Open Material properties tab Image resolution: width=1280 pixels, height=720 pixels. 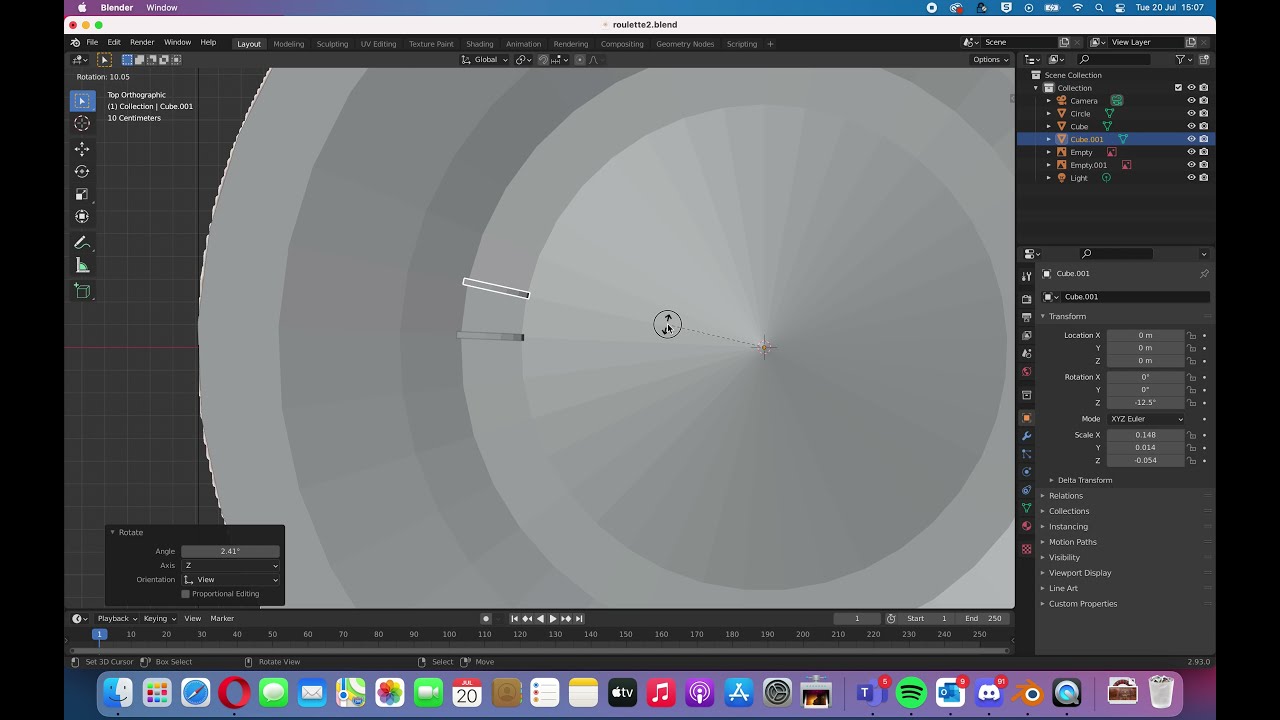pyautogui.click(x=1026, y=526)
